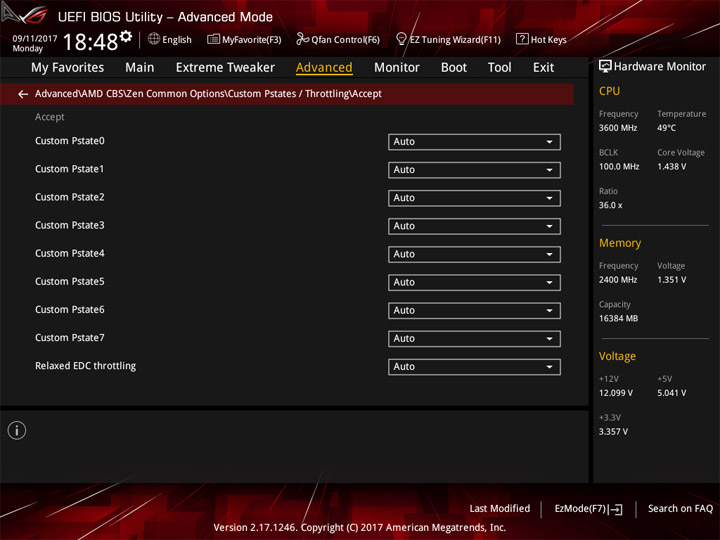Open the Extreme Tweaker tab
This screenshot has width=720, height=540.
coord(225,68)
